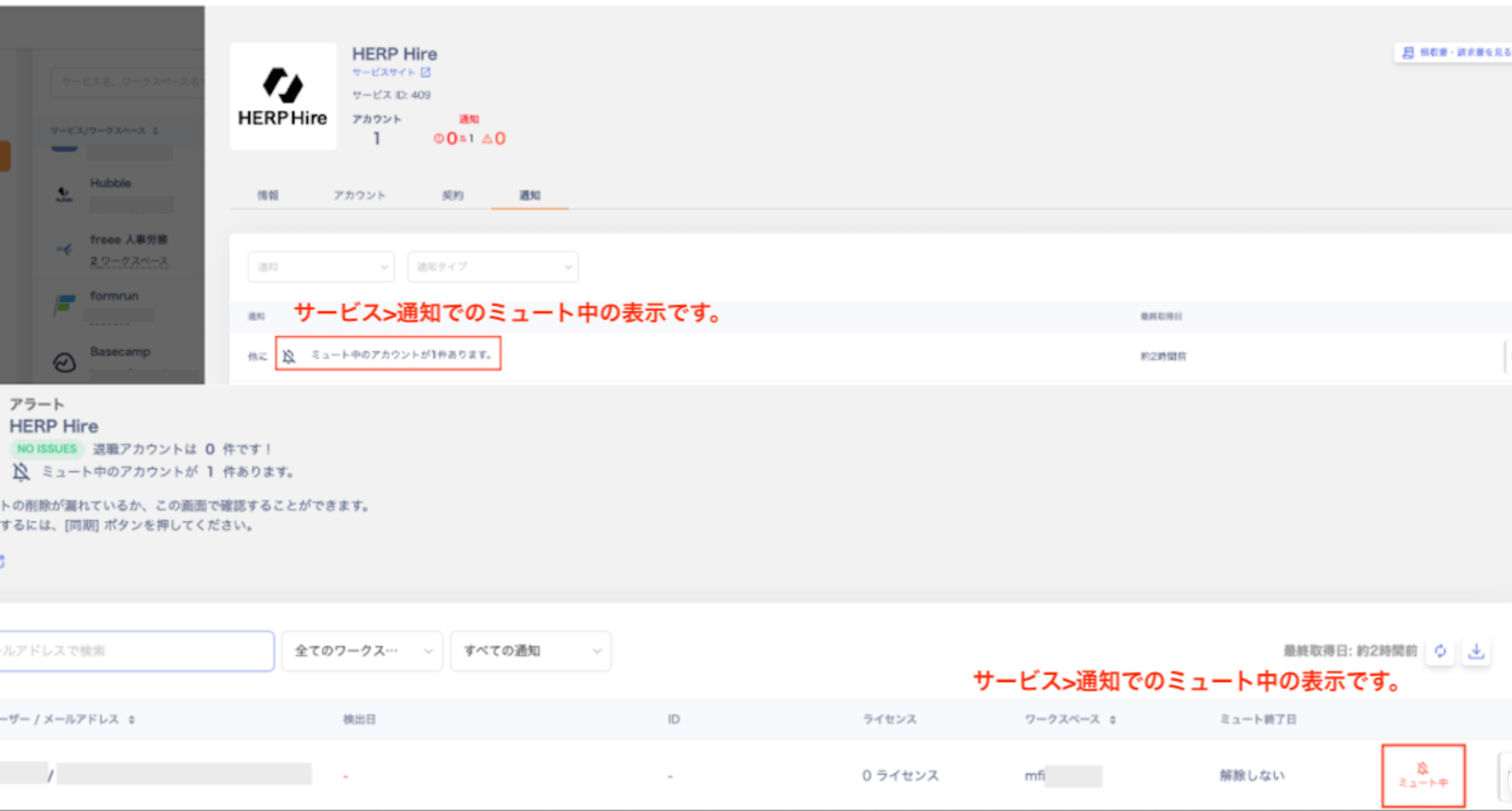Select freee 人事労務 in the sidebar

click(x=129, y=240)
